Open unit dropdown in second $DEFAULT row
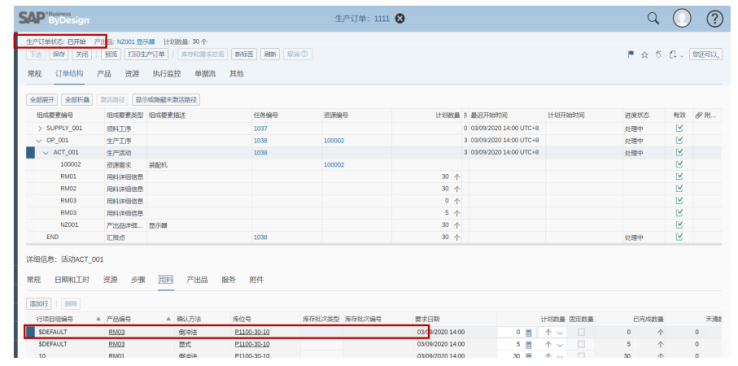Screen dimensions: 738x366 pyautogui.click(x=560, y=344)
